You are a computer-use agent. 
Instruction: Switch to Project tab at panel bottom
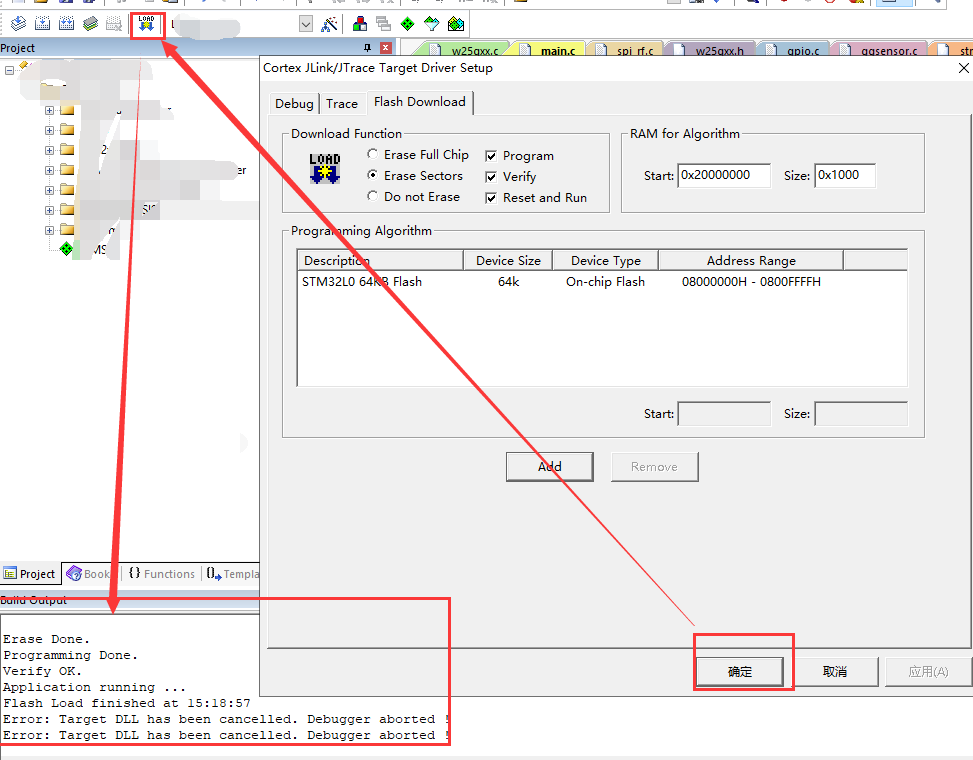coord(30,574)
